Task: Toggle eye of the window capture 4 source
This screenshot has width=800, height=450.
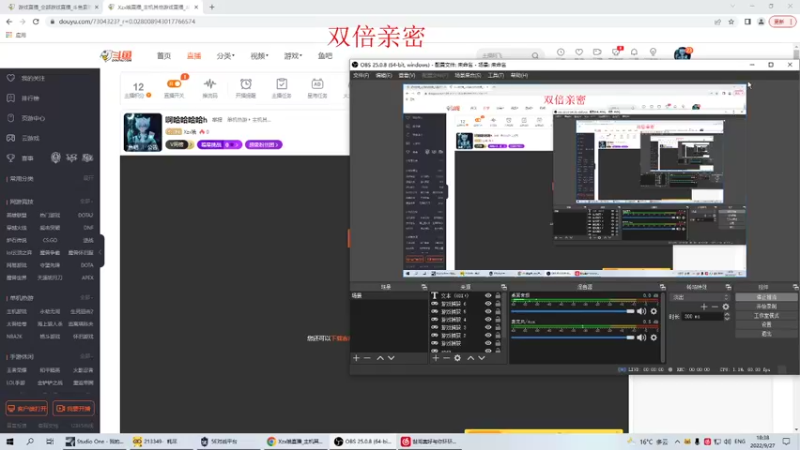Action: tap(488, 319)
